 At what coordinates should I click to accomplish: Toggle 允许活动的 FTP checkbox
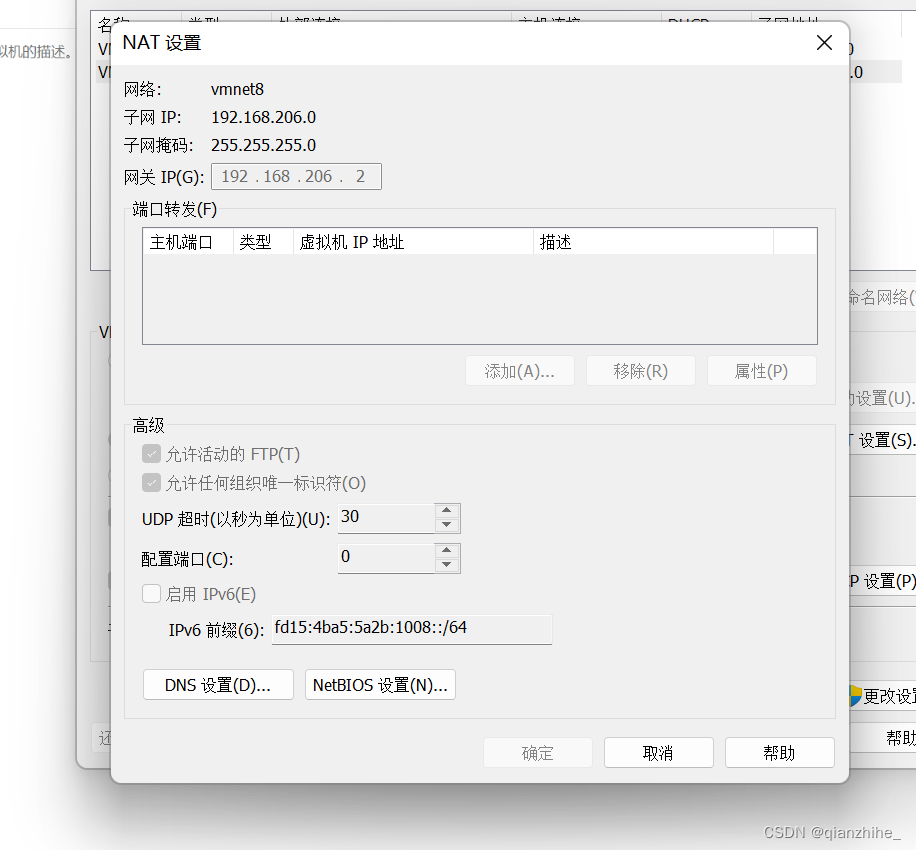(151, 454)
